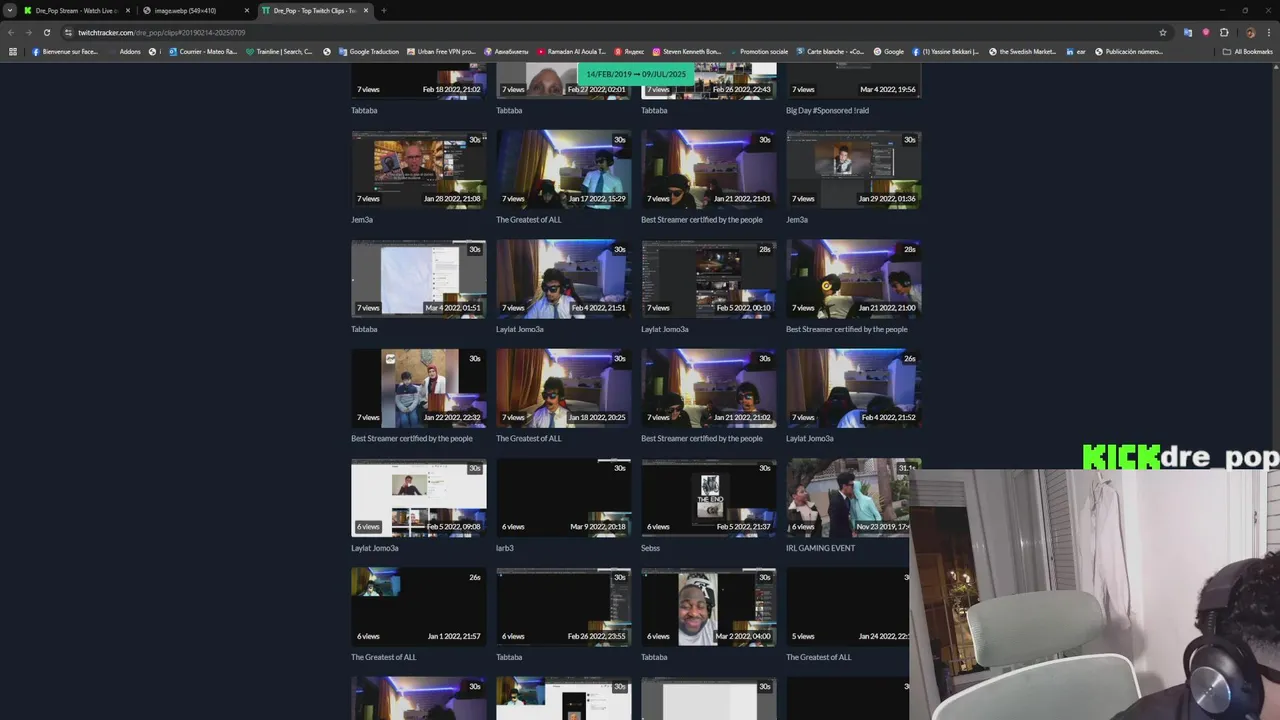
Task: Play The Greatest of ALL clip Jan 18 2022
Action: pyautogui.click(x=564, y=388)
